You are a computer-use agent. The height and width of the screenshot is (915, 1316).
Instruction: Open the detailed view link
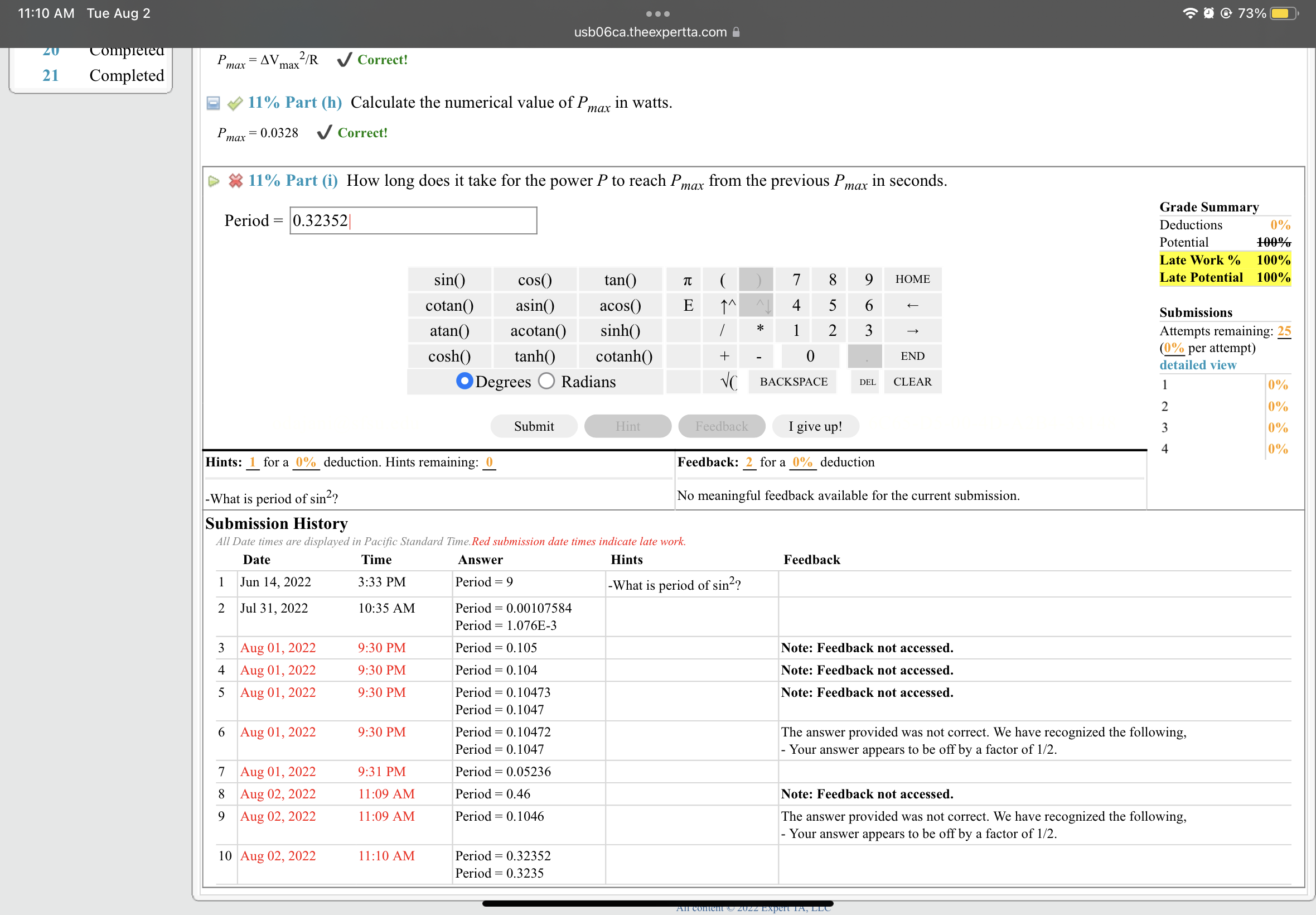pos(1197,365)
